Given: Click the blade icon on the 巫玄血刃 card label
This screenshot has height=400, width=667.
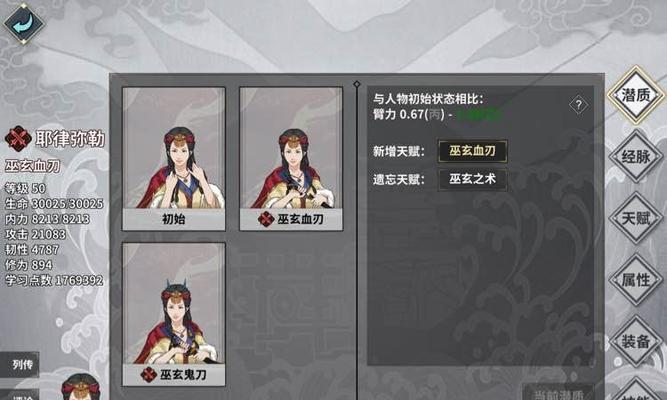Looking at the screenshot, I should pyautogui.click(x=265, y=219).
